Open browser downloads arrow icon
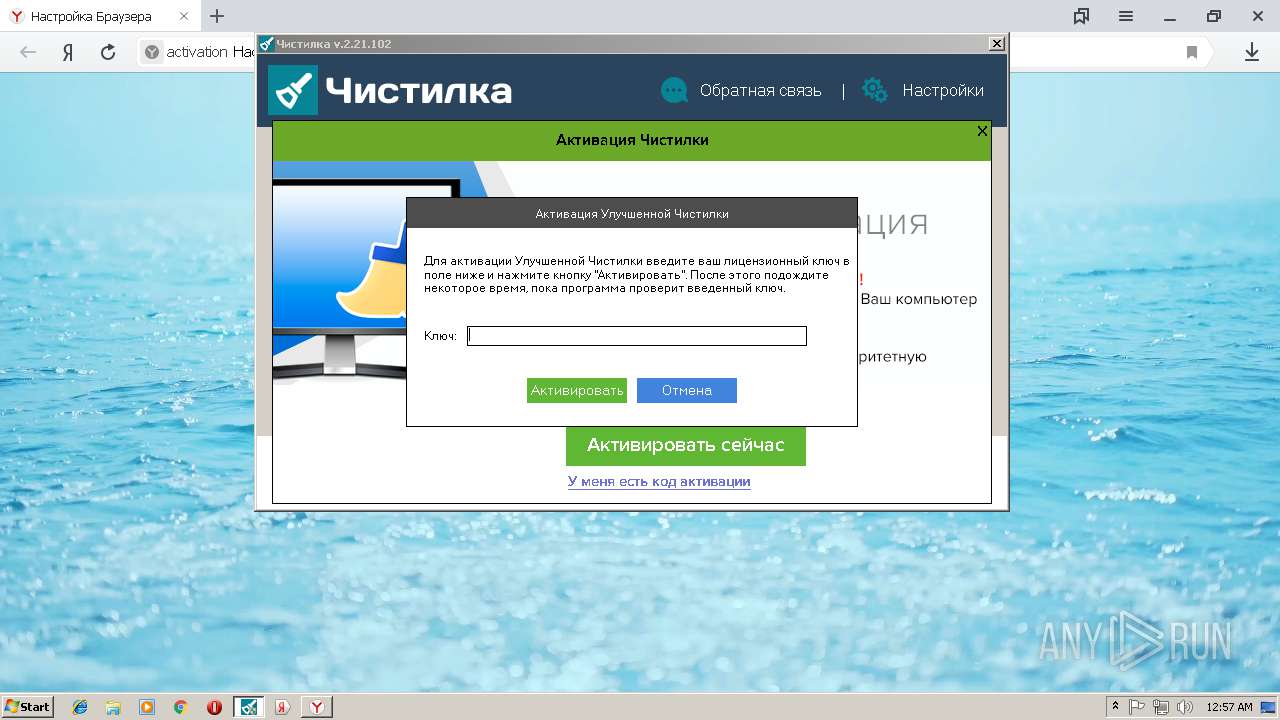The width and height of the screenshot is (1280, 720). click(1251, 52)
